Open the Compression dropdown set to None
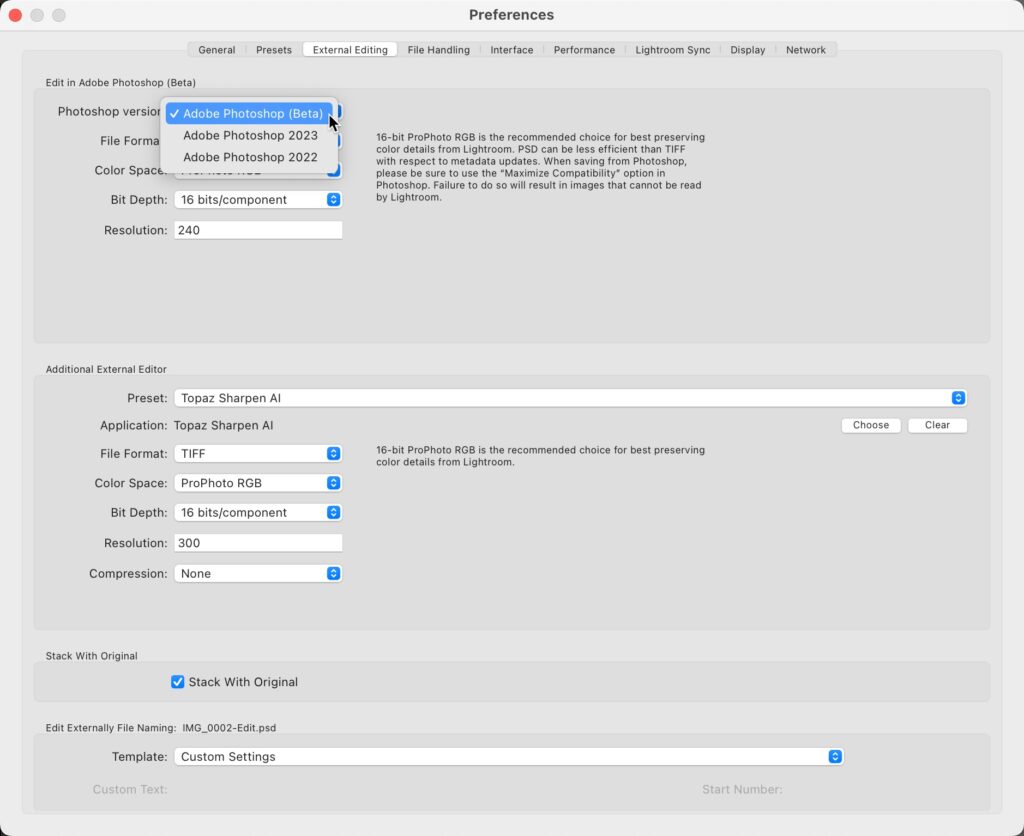Viewport: 1024px width, 836px height. 258,573
